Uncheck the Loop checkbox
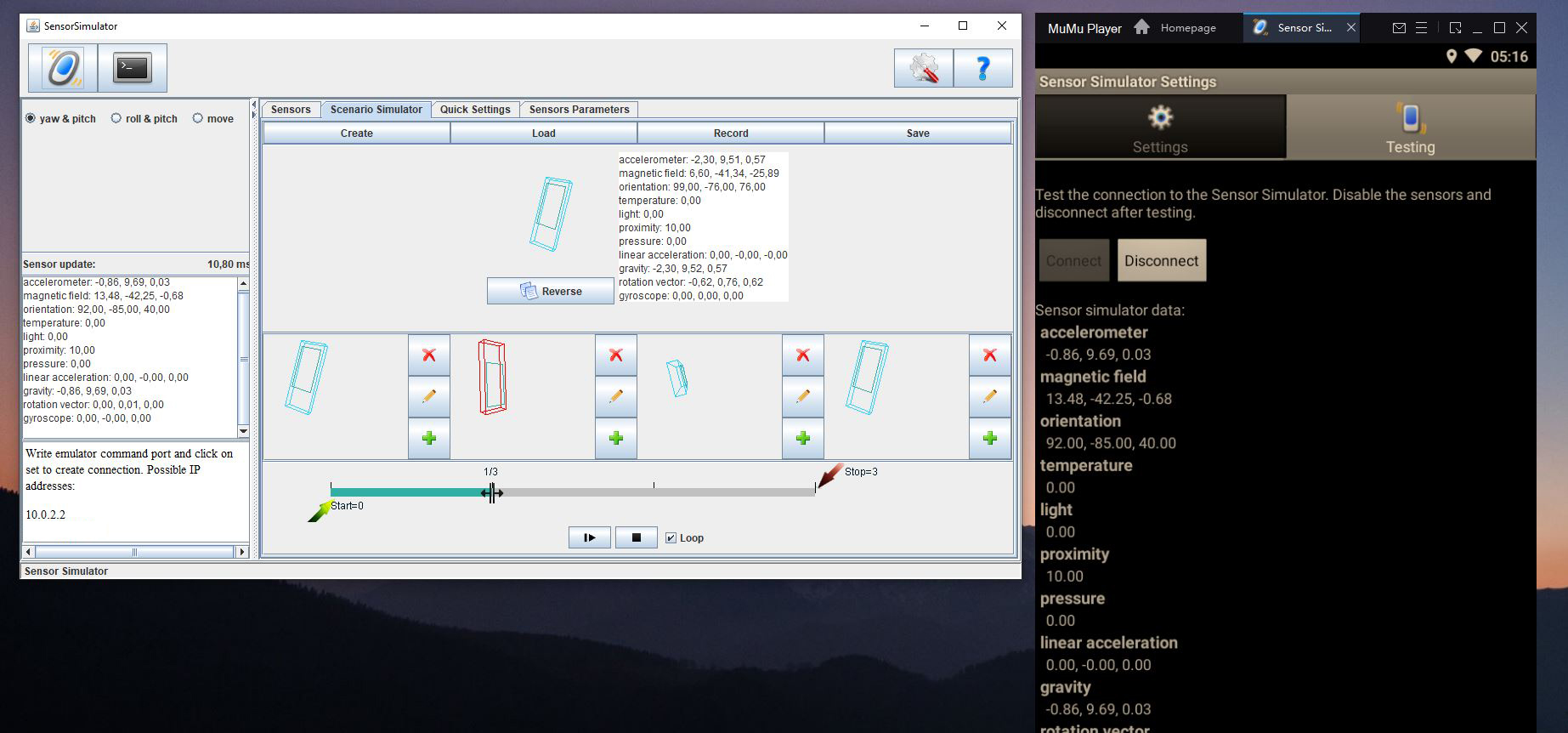 coord(671,537)
